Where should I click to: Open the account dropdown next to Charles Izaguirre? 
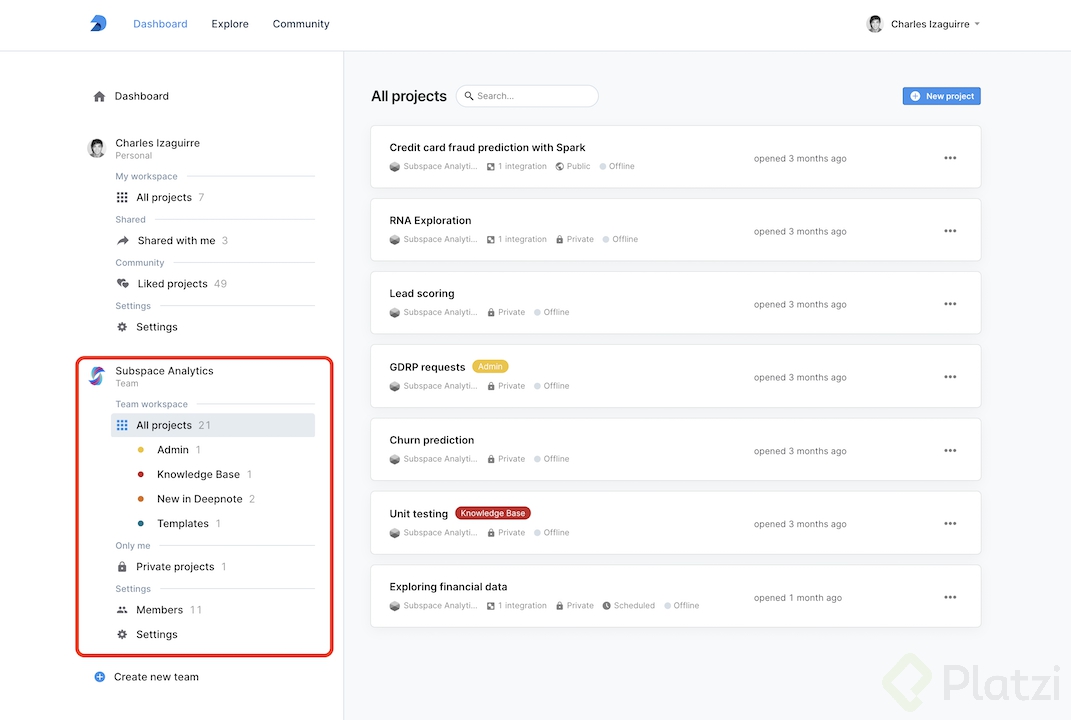pos(977,23)
